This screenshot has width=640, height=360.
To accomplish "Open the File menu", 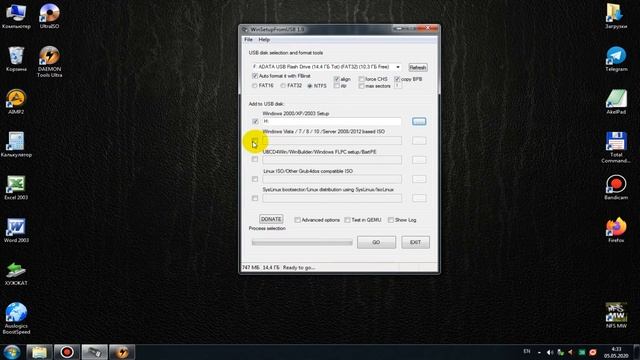I will click(248, 40).
